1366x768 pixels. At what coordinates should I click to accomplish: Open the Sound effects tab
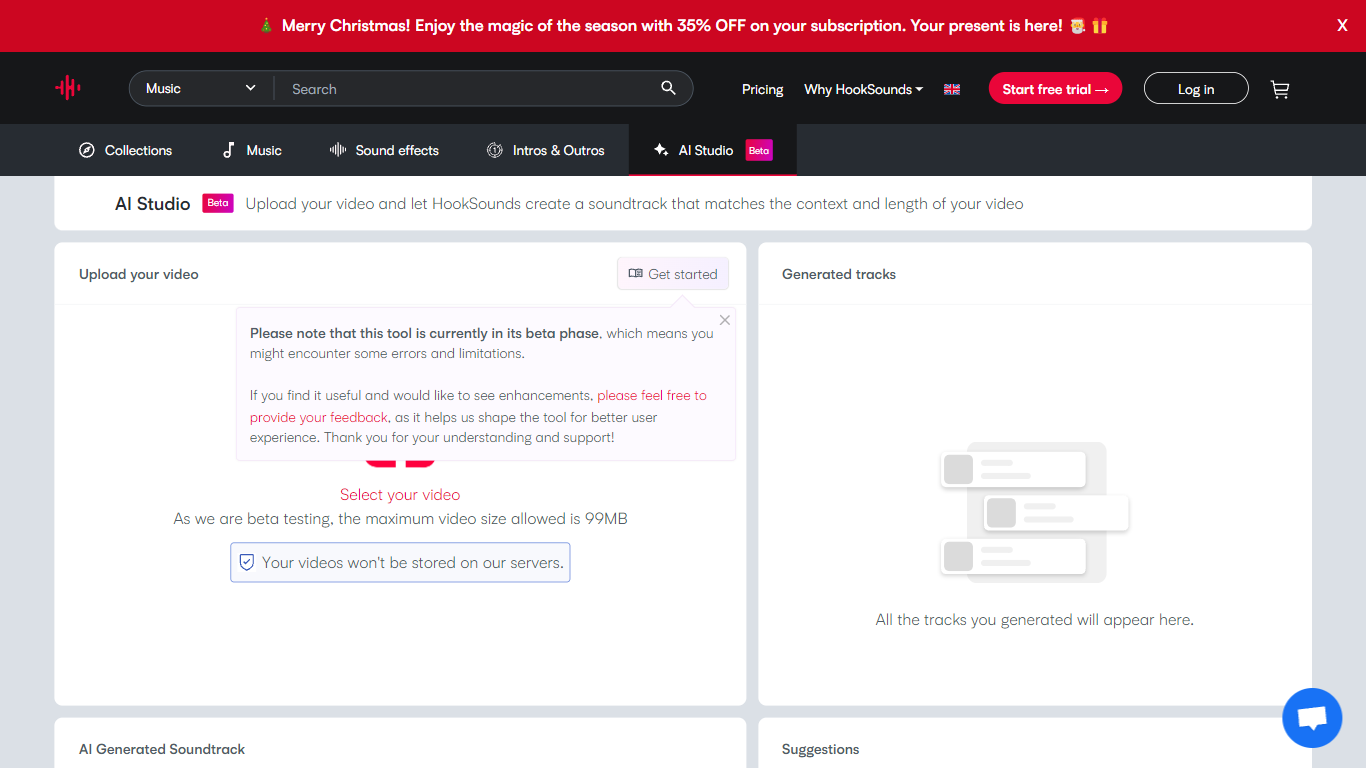point(384,150)
